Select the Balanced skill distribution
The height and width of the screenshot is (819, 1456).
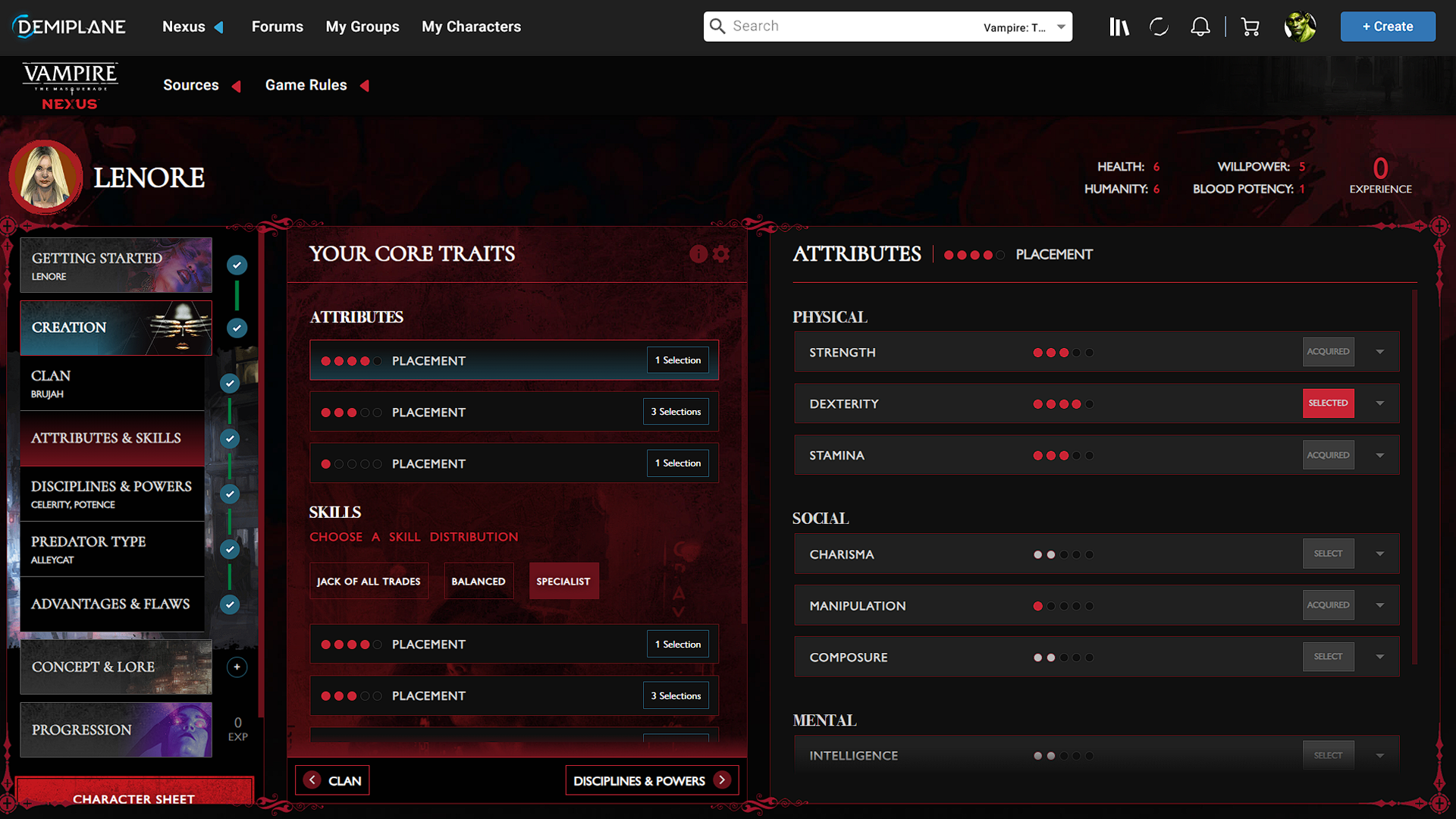(x=478, y=581)
